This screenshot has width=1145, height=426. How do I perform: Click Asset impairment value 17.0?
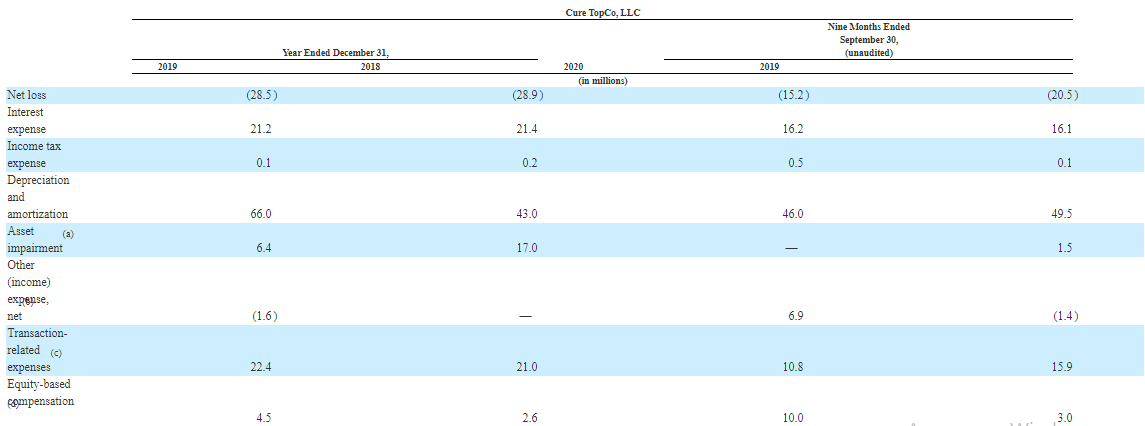click(x=527, y=248)
